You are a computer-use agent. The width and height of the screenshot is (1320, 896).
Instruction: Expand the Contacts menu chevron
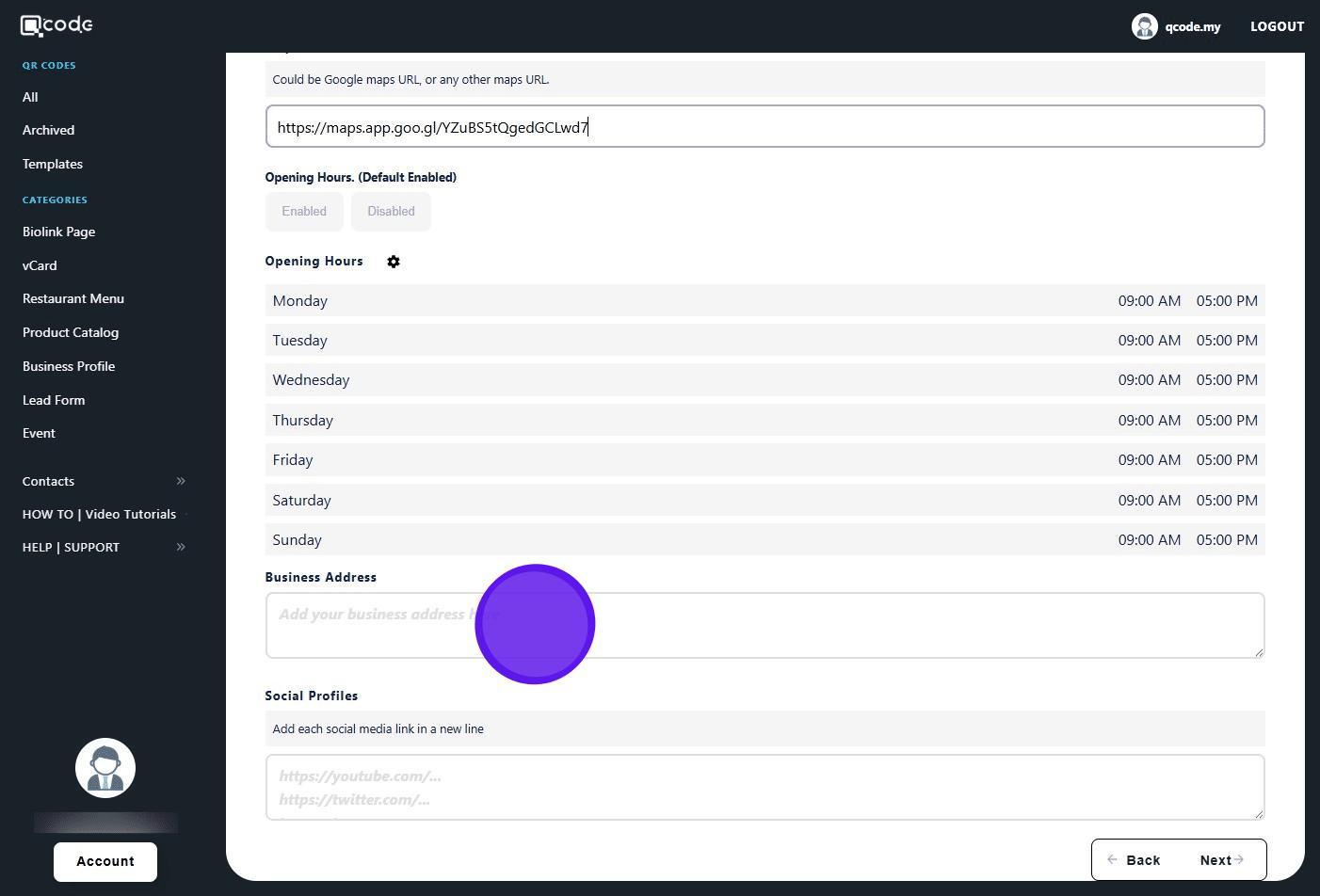(x=181, y=481)
